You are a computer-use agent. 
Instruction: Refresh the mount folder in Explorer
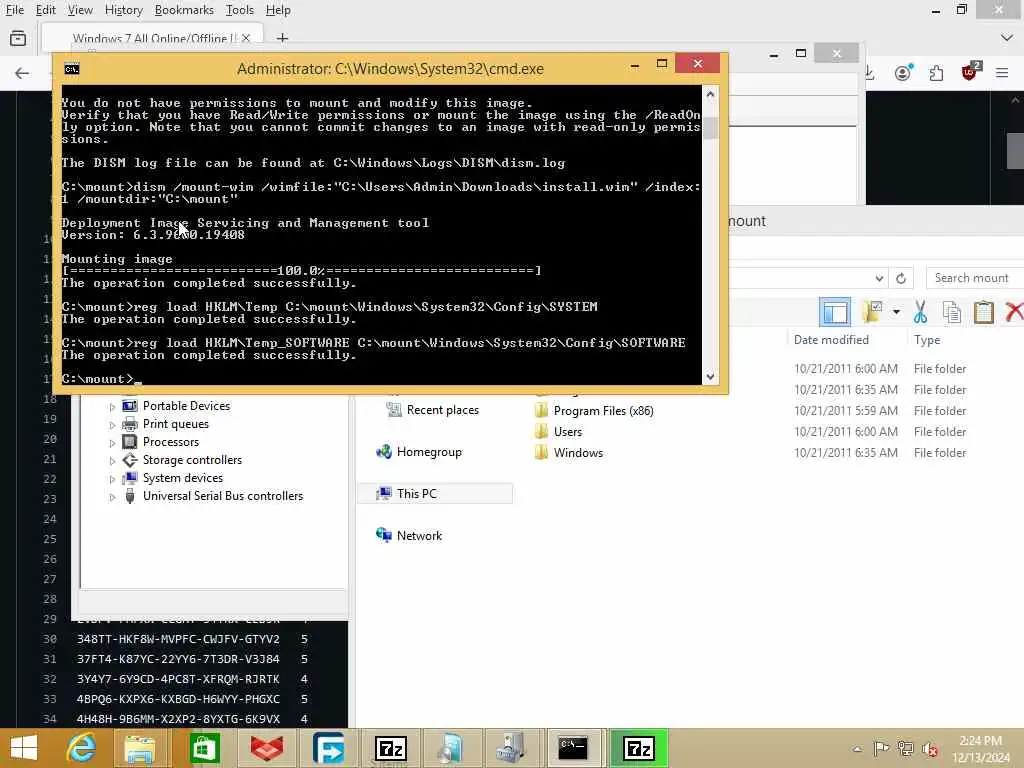(x=901, y=278)
